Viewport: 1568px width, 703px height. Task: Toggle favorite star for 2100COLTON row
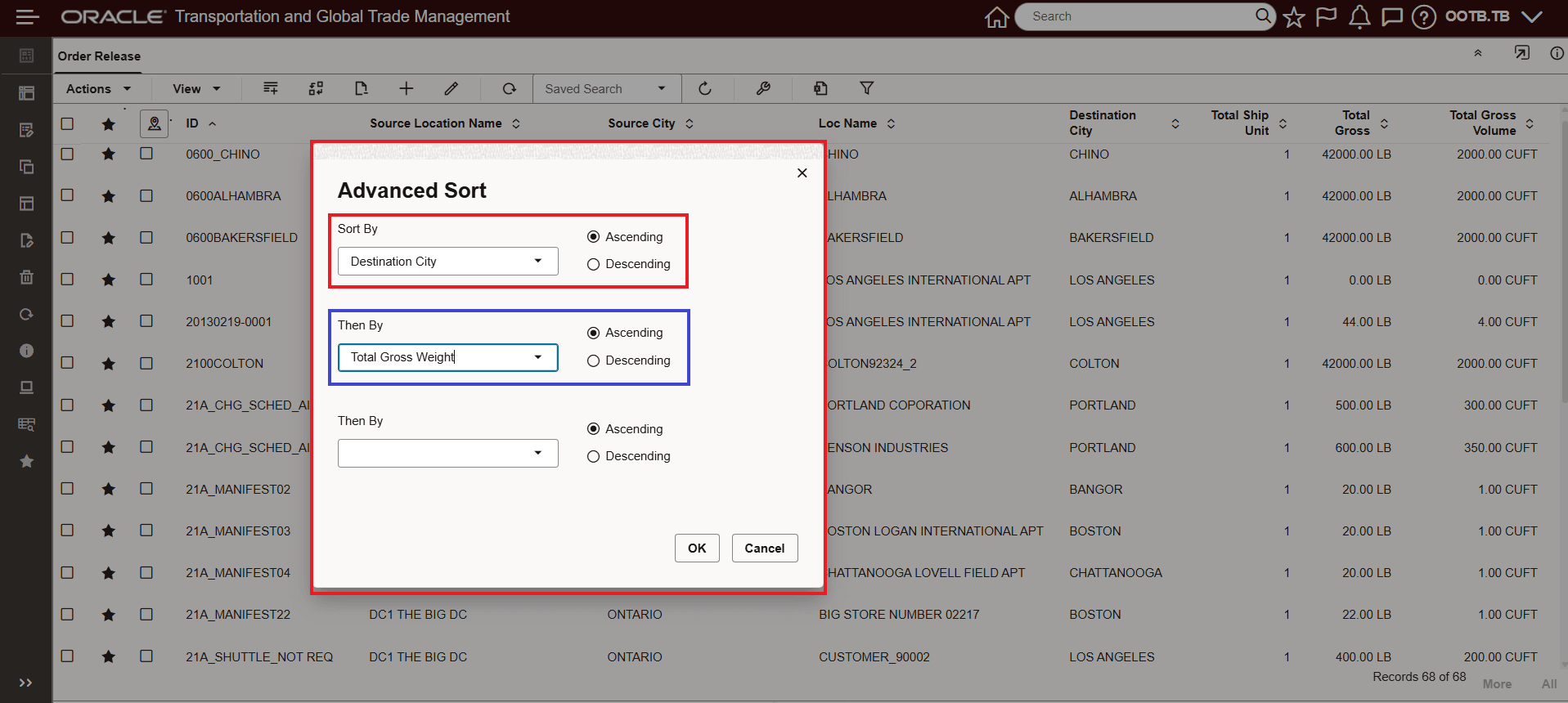[x=108, y=363]
